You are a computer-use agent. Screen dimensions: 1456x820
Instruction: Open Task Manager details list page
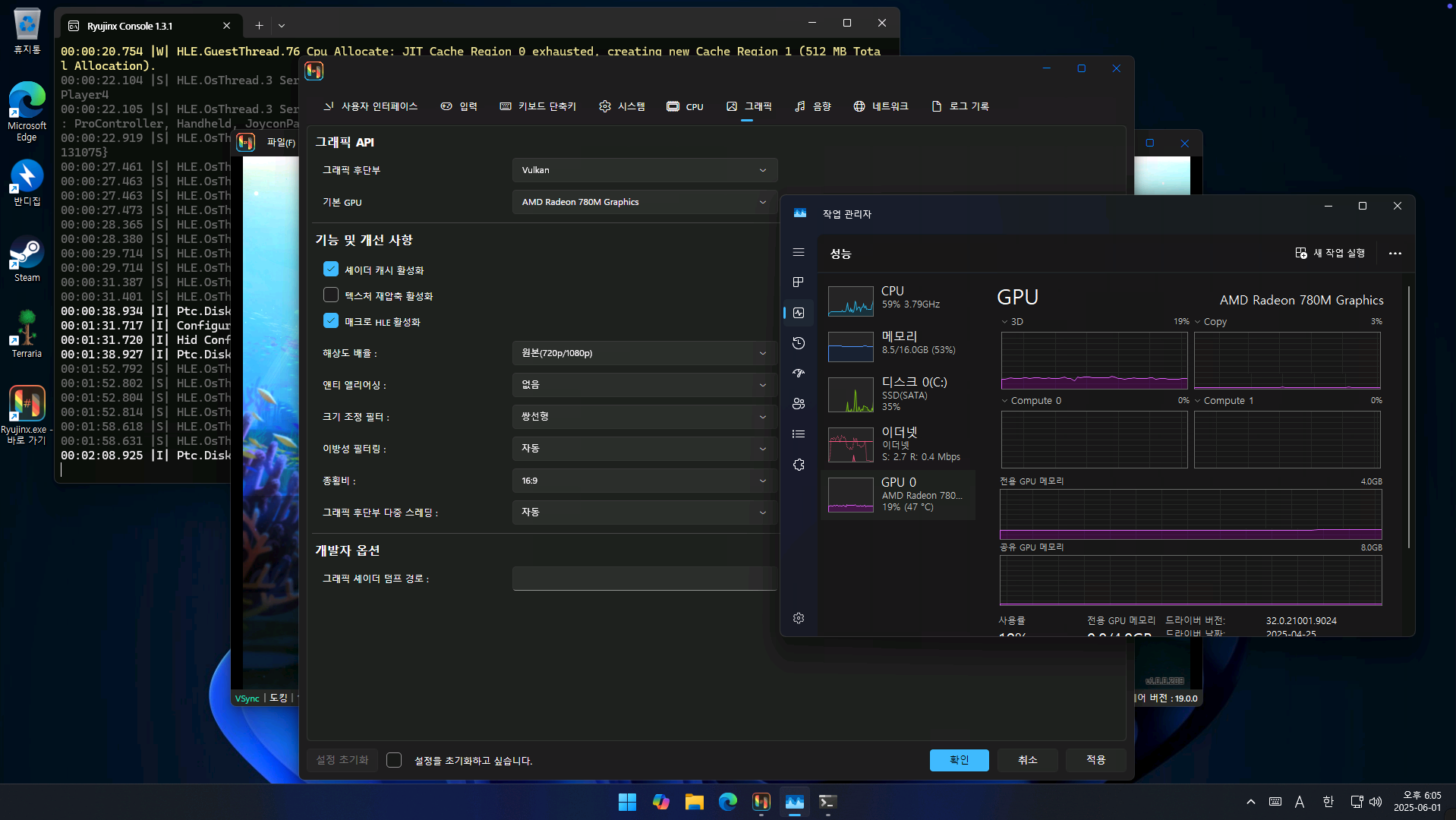pyautogui.click(x=799, y=434)
